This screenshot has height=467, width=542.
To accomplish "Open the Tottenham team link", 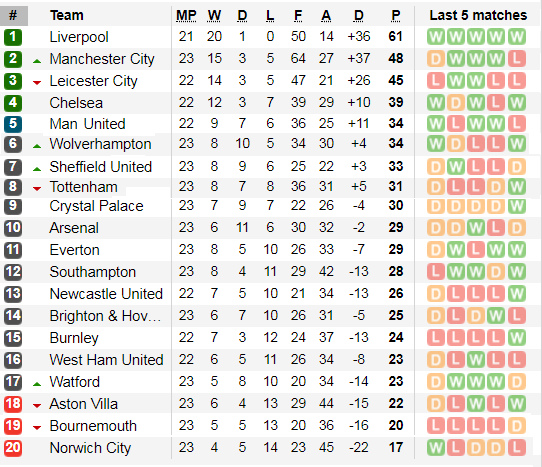I will click(83, 187).
